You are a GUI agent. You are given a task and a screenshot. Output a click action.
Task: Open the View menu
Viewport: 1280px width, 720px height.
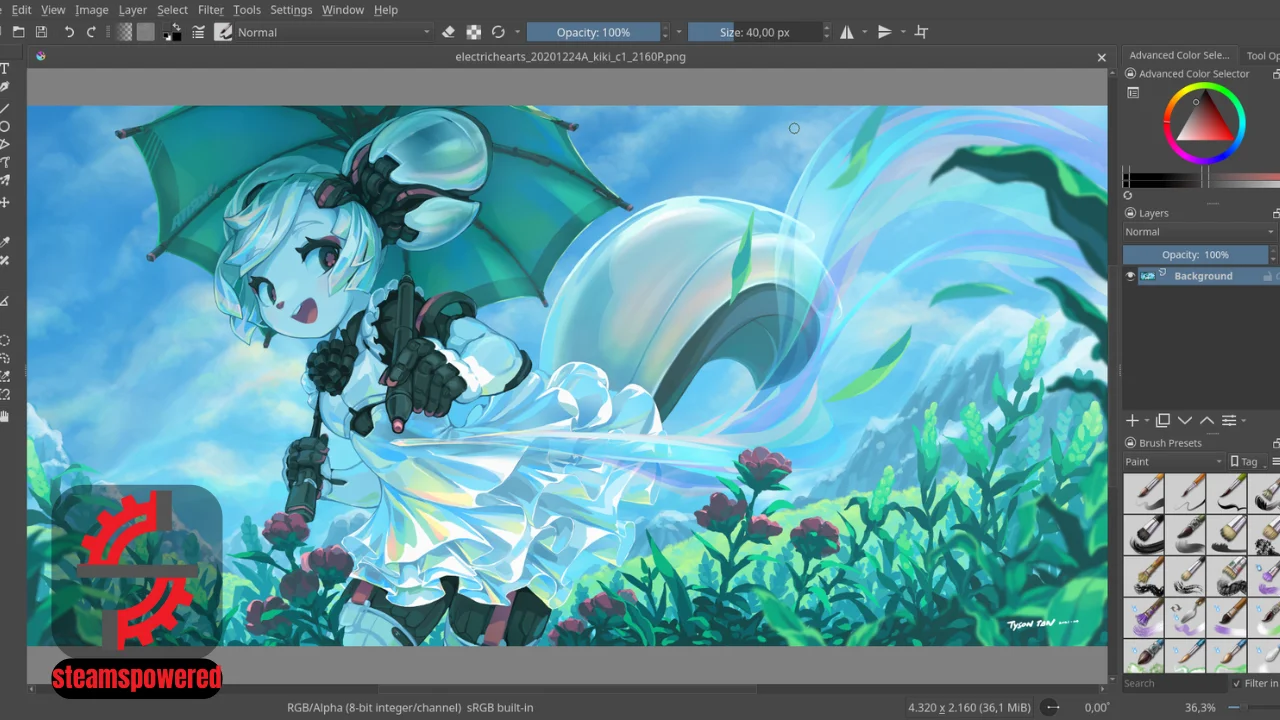click(53, 9)
